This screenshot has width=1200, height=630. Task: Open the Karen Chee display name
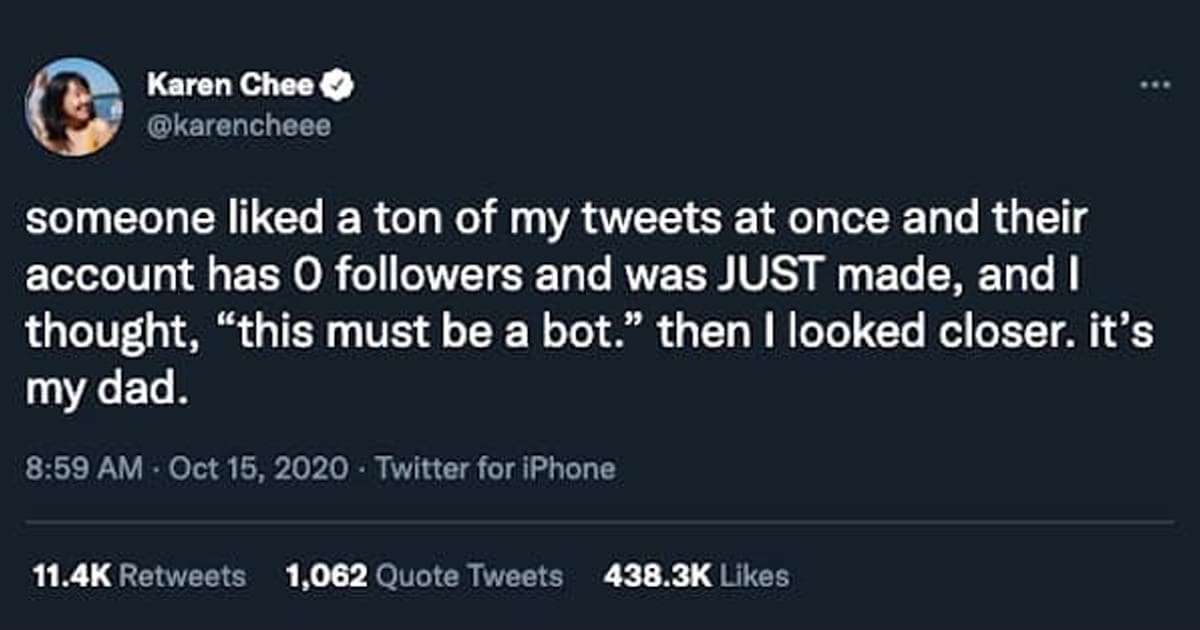click(230, 87)
